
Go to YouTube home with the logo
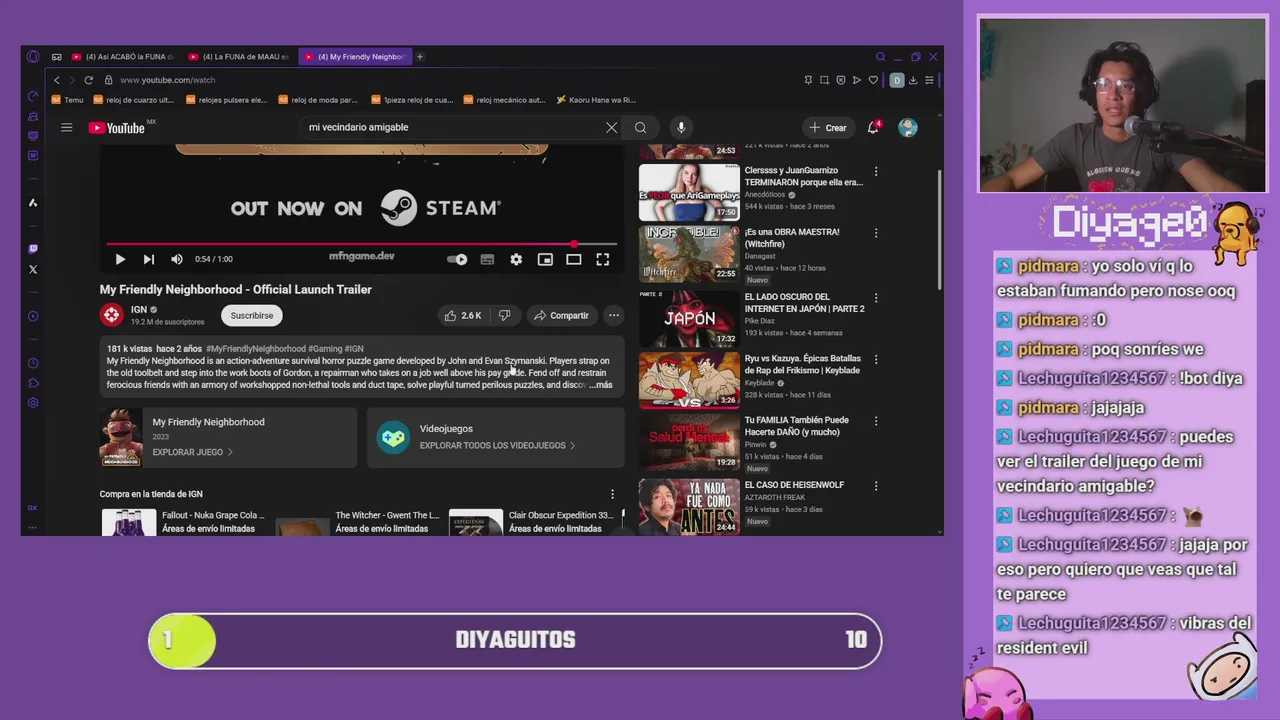pos(117,127)
